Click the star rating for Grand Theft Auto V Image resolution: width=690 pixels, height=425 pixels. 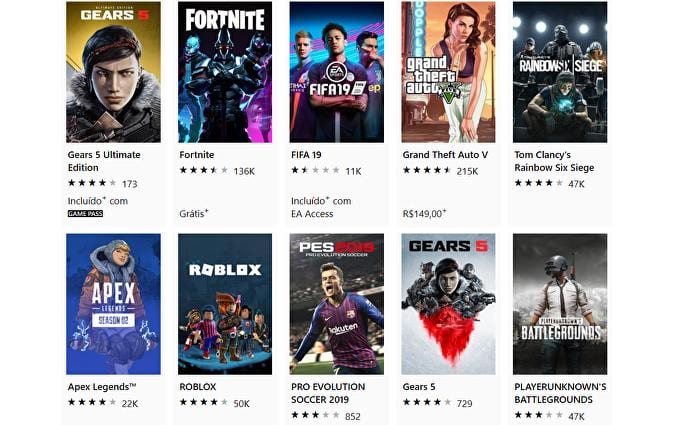[x=427, y=170]
